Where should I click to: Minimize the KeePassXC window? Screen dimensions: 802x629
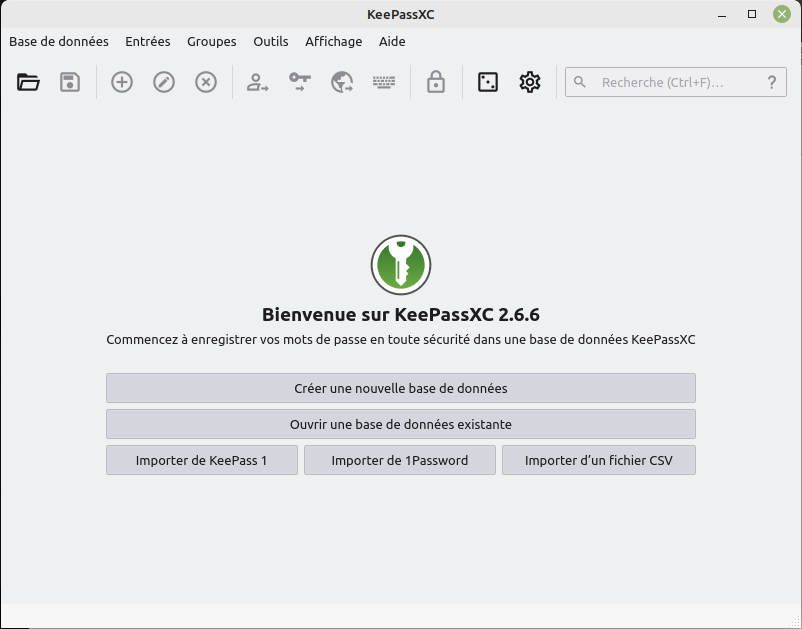click(x=722, y=14)
